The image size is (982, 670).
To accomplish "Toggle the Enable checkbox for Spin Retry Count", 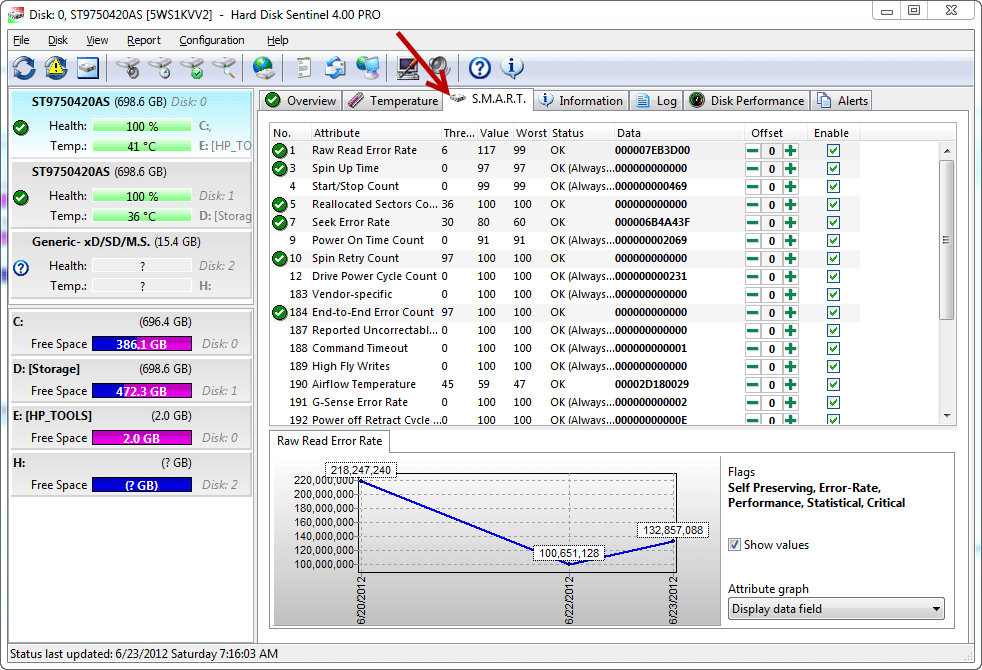I will click(833, 259).
